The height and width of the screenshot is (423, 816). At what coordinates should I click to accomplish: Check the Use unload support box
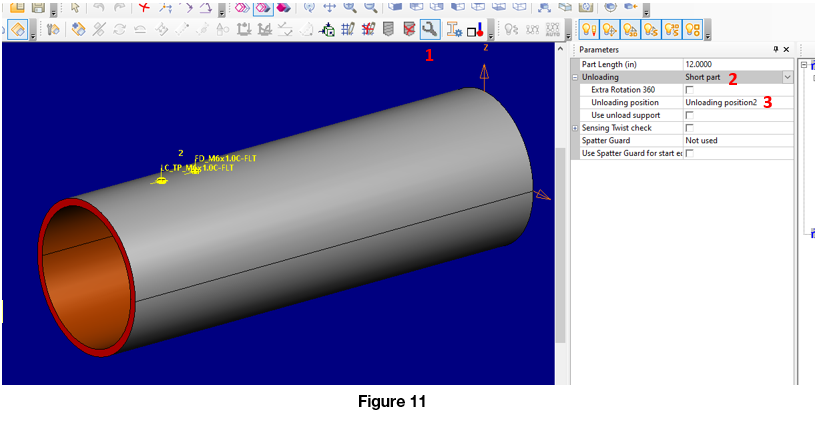(689, 115)
